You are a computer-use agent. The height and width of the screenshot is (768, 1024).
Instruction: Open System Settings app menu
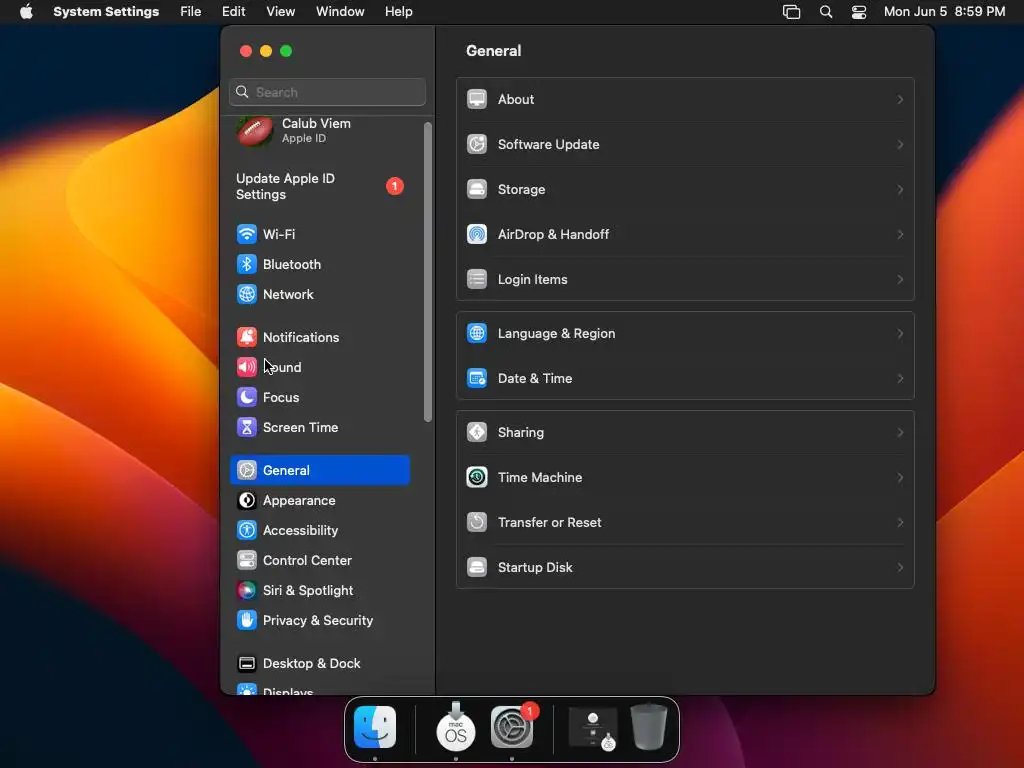(106, 12)
